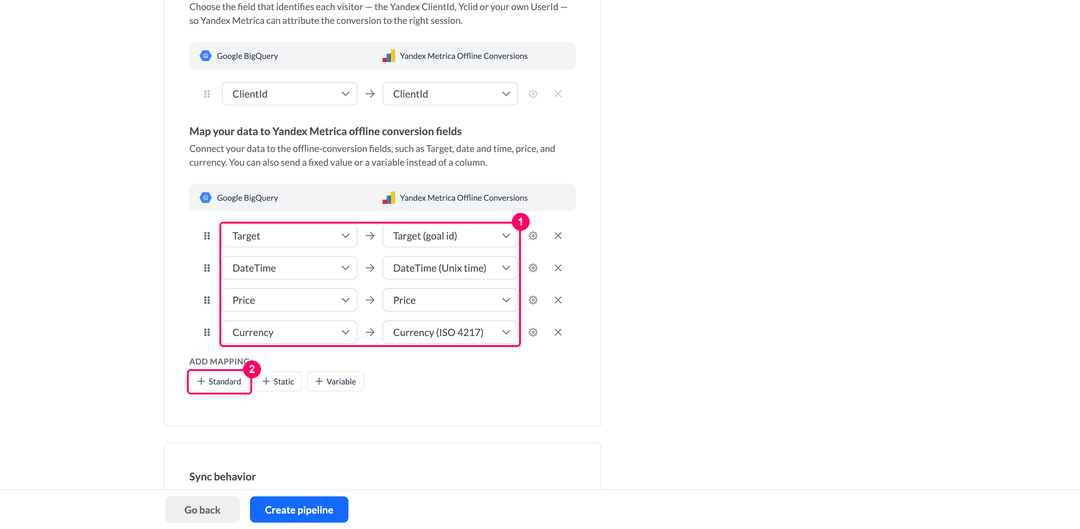This screenshot has height=529, width=1080.
Task: Add a Static mapping
Action: pos(278,382)
